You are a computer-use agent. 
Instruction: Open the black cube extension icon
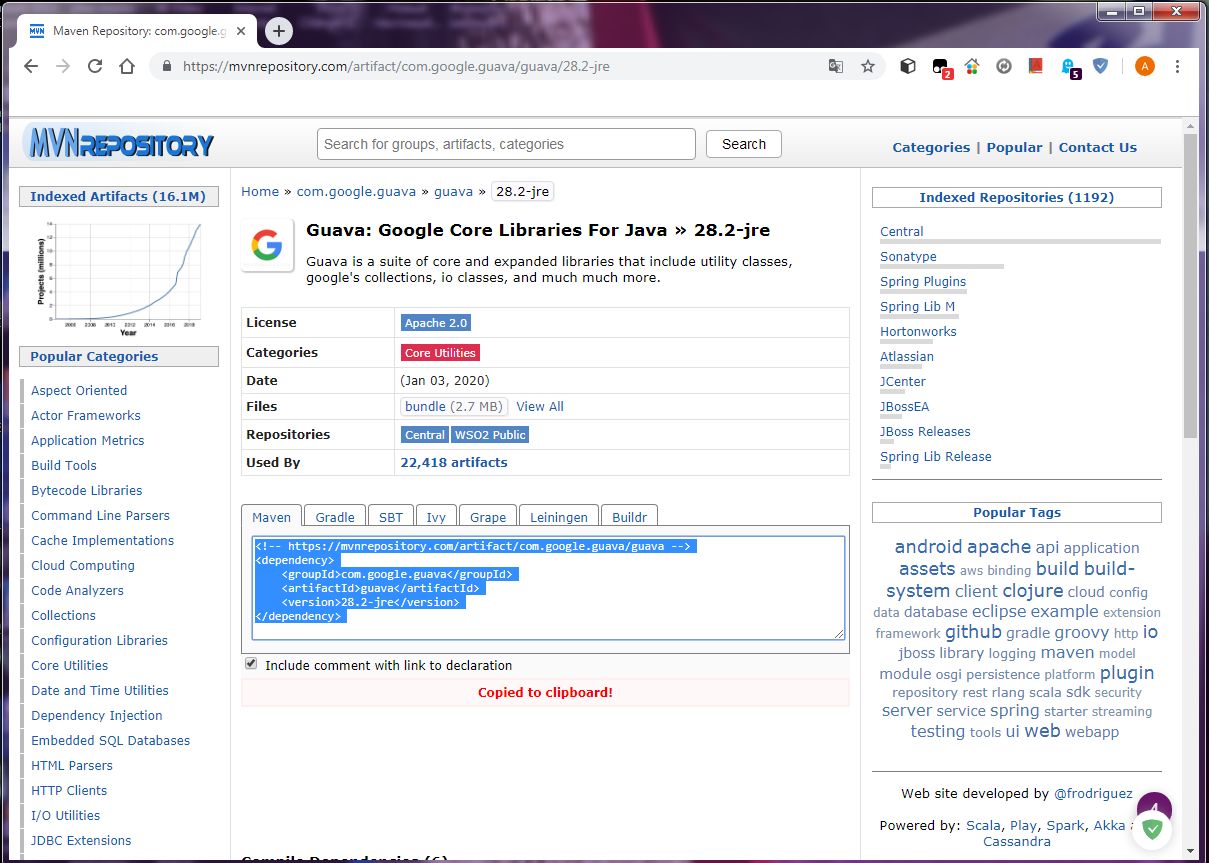(908, 66)
